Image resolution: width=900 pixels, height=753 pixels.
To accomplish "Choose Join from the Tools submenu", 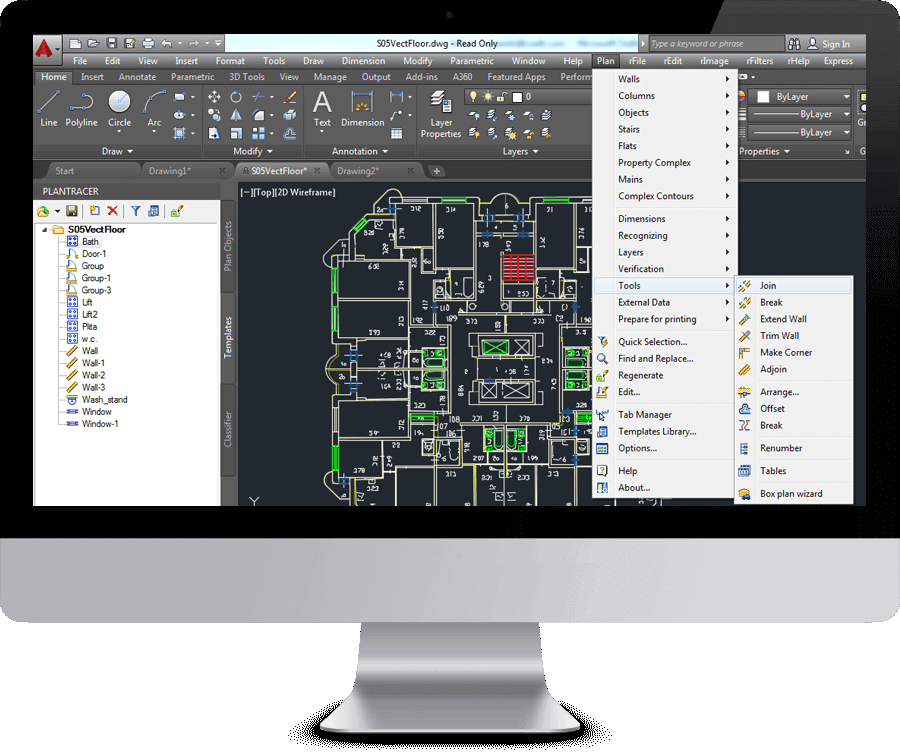I will (x=768, y=286).
